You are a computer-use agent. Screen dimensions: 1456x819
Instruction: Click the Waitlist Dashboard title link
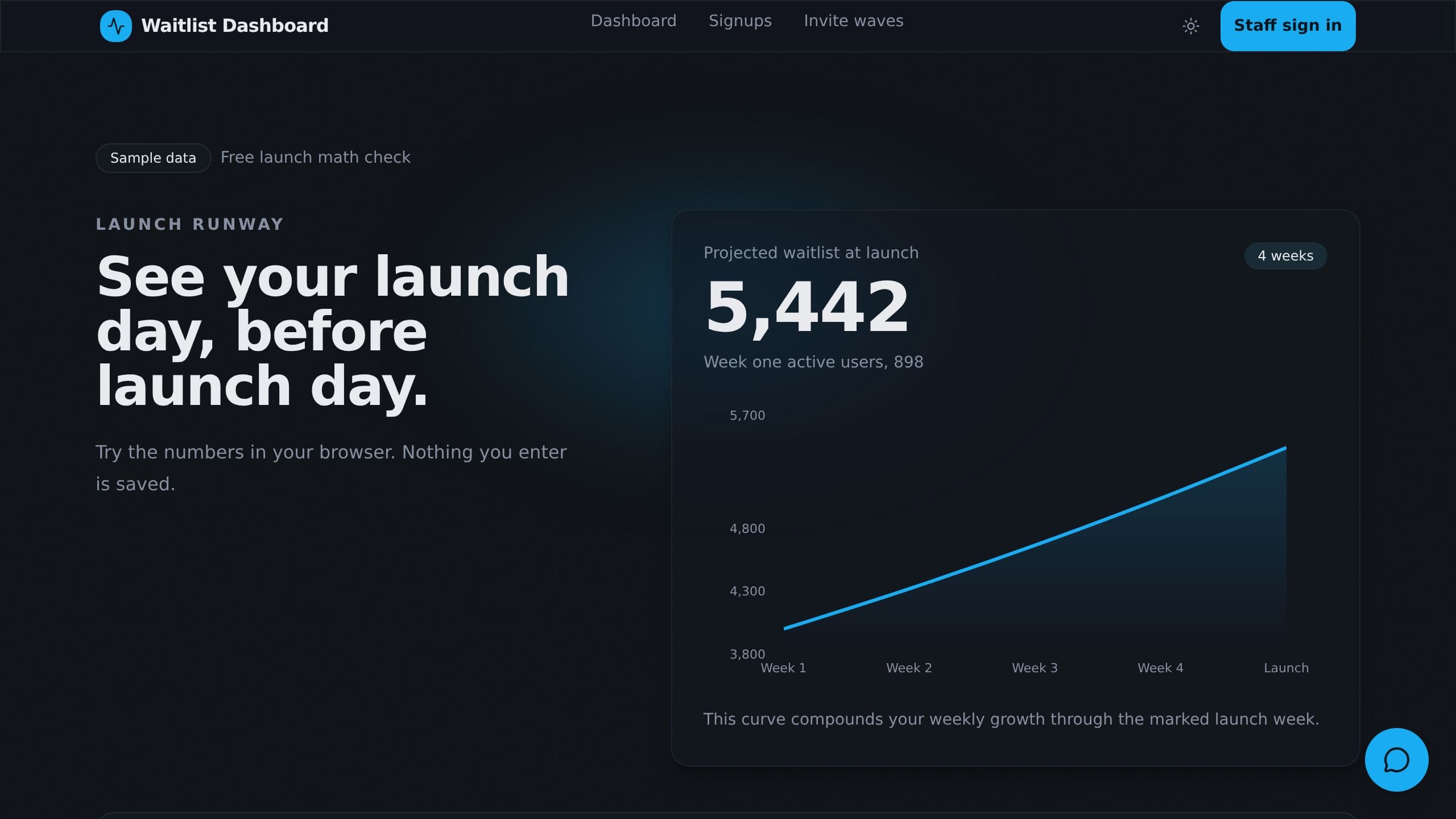pos(234,26)
